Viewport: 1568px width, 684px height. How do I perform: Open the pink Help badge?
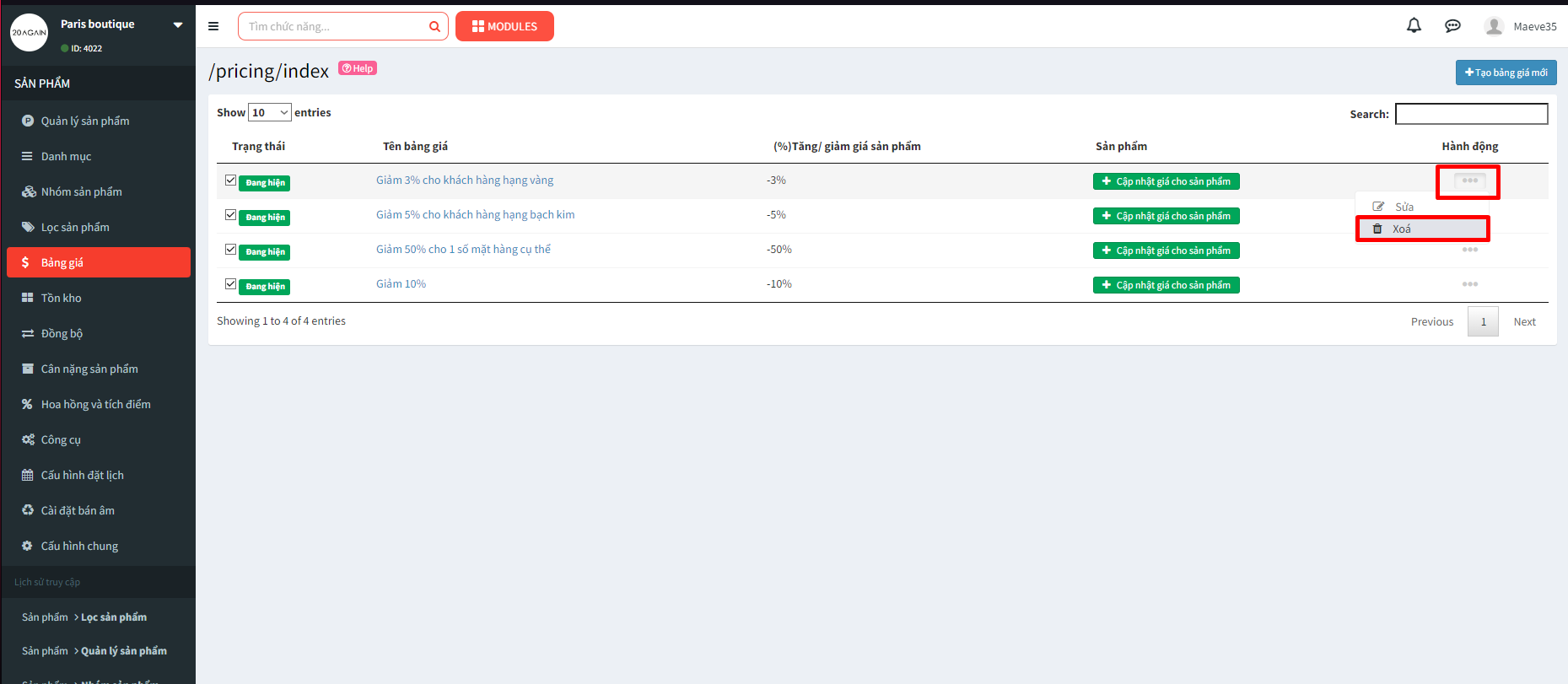pos(358,68)
